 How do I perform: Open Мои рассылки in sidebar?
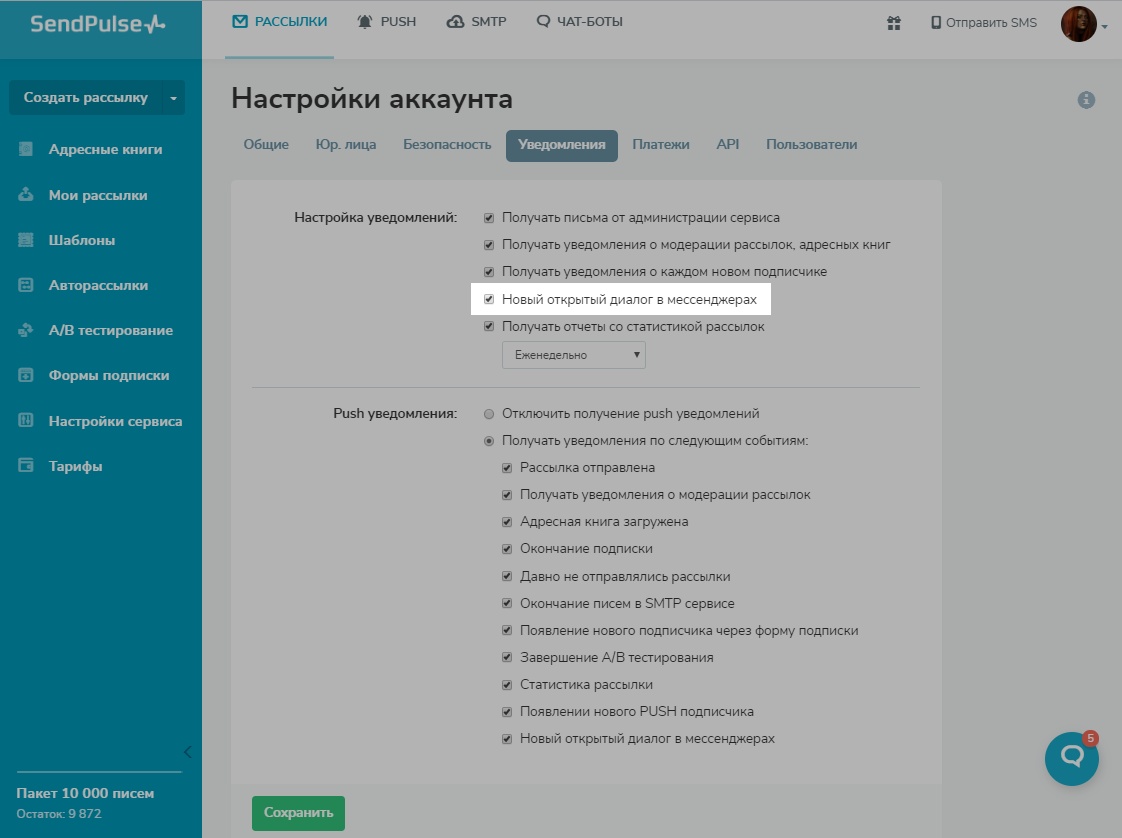click(98, 195)
